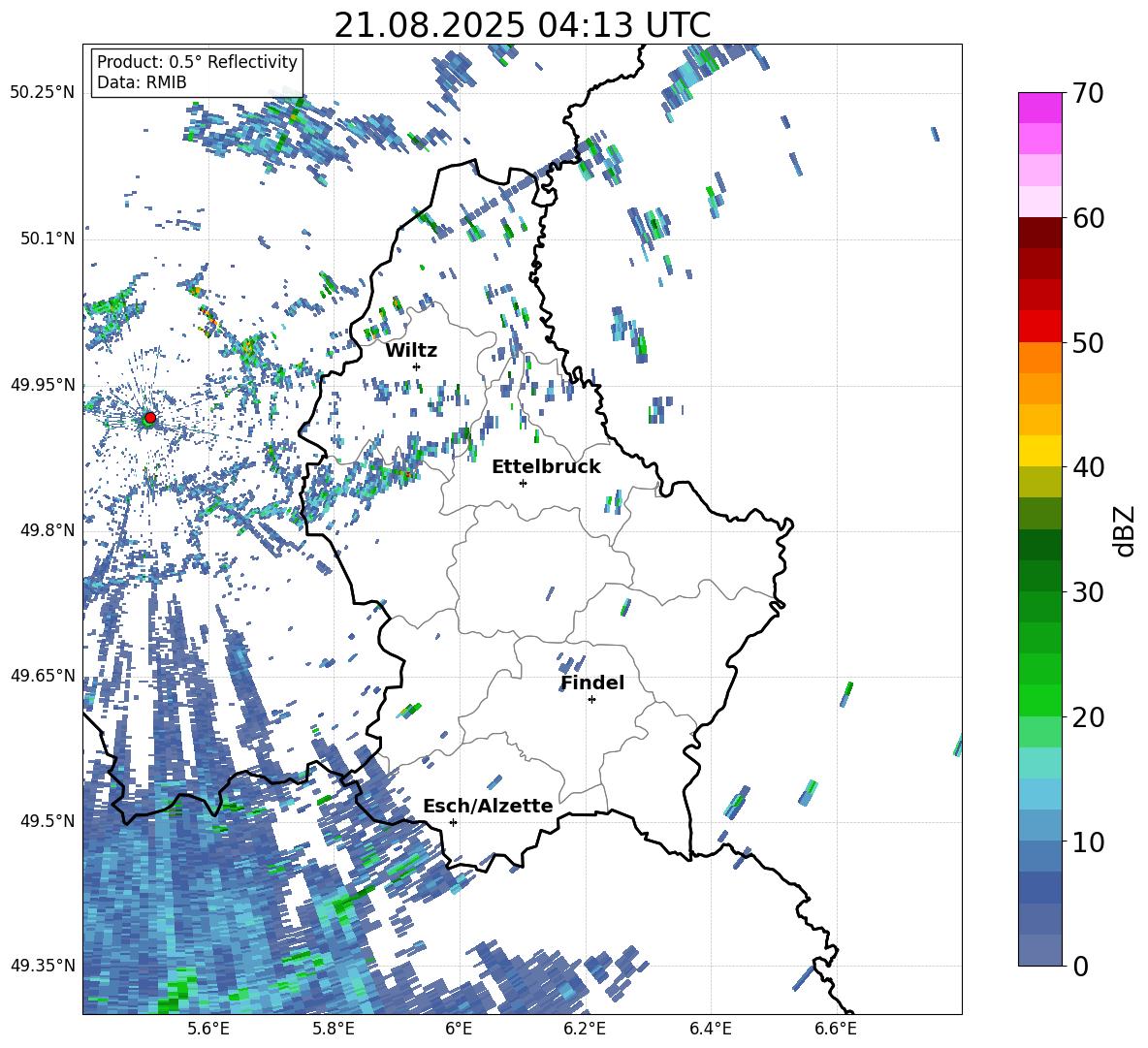Viewport: 1148px width, 1048px height.
Task: Click the 6.2°E longitude label
Action: point(585,1029)
